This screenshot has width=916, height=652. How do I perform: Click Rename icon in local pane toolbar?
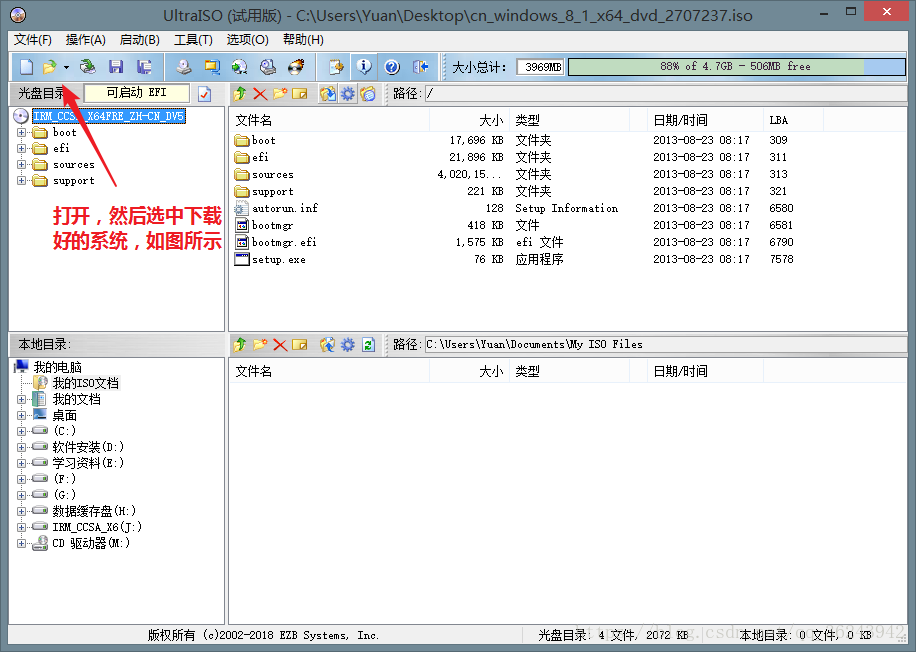[300, 345]
